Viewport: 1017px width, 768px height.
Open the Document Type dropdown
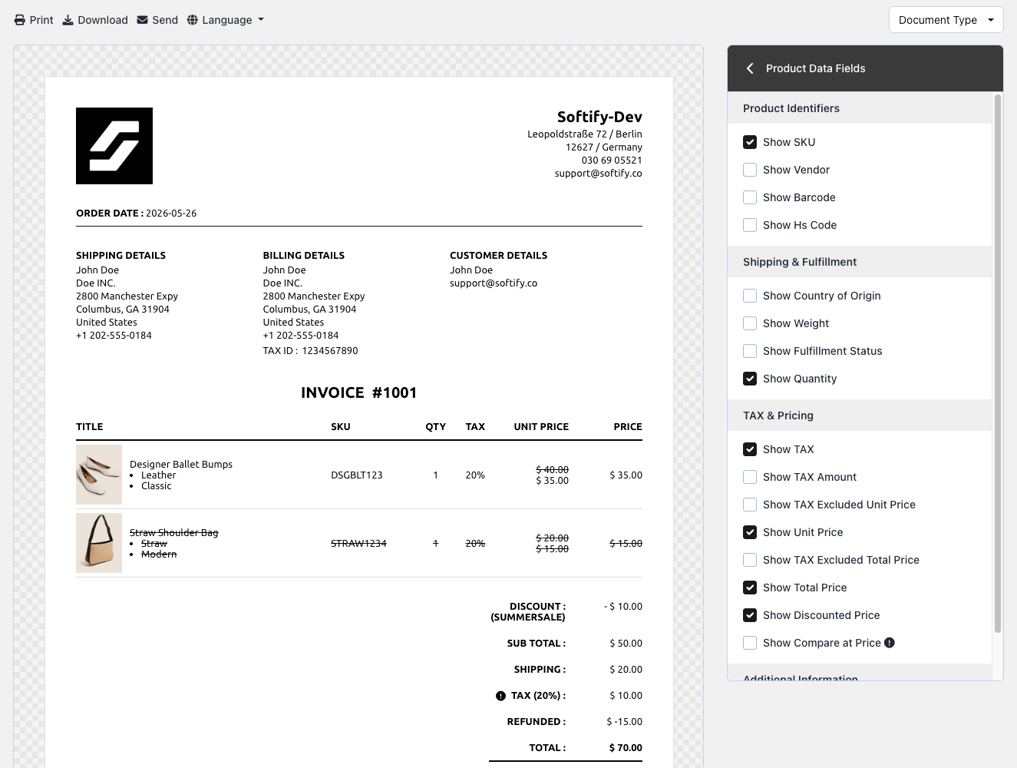click(x=946, y=20)
